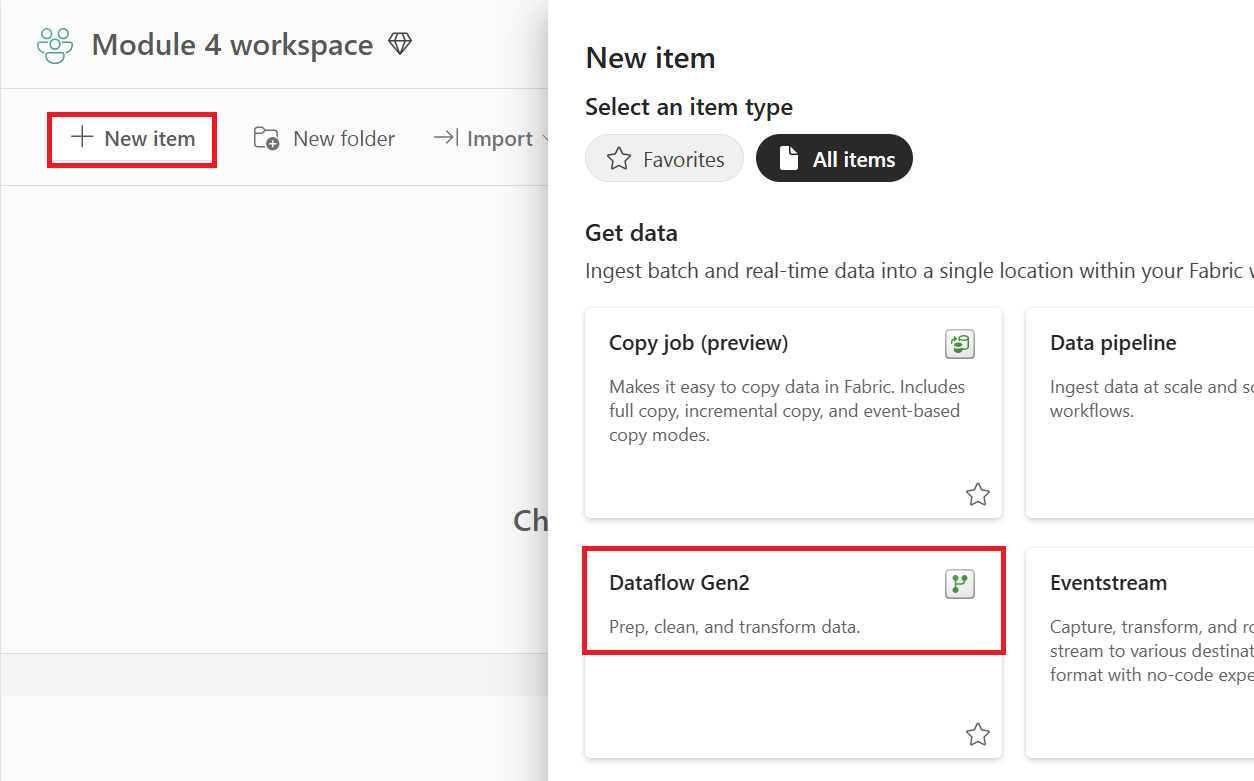
Task: Click the New item panel heading
Action: click(x=650, y=58)
